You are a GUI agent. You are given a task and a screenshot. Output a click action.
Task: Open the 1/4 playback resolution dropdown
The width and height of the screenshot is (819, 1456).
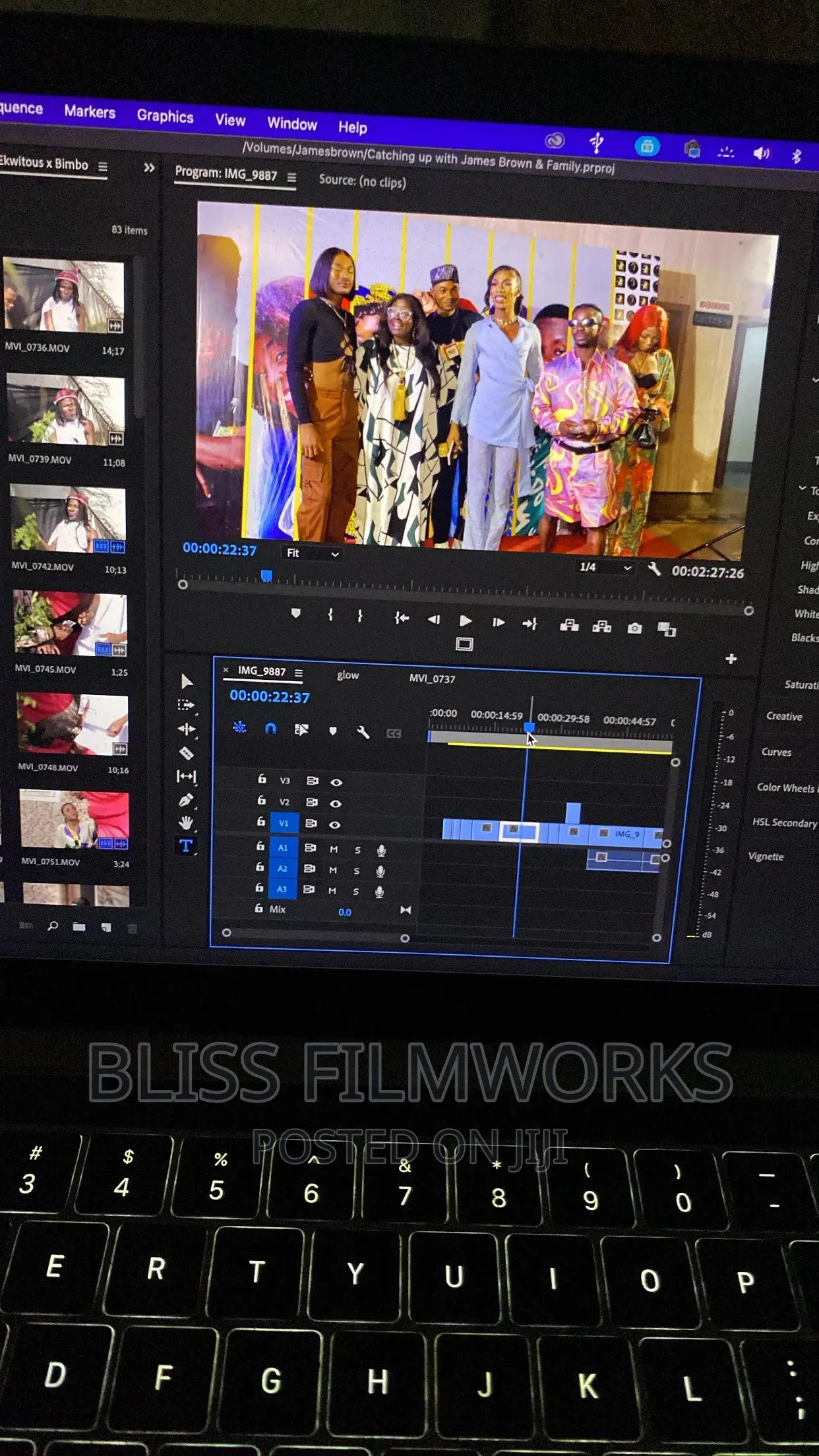coord(605,567)
